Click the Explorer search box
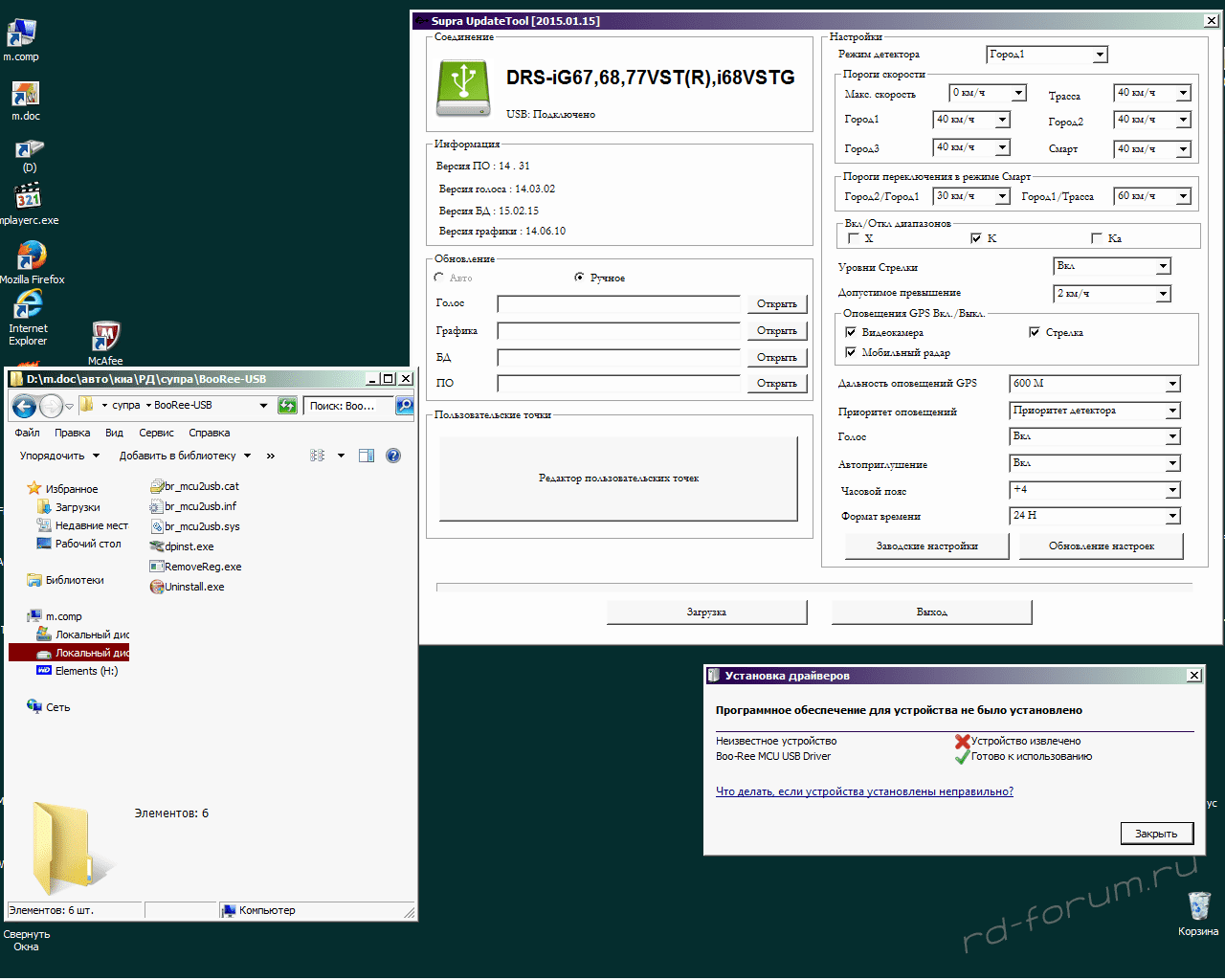This screenshot has width=1225, height=980. (348, 406)
